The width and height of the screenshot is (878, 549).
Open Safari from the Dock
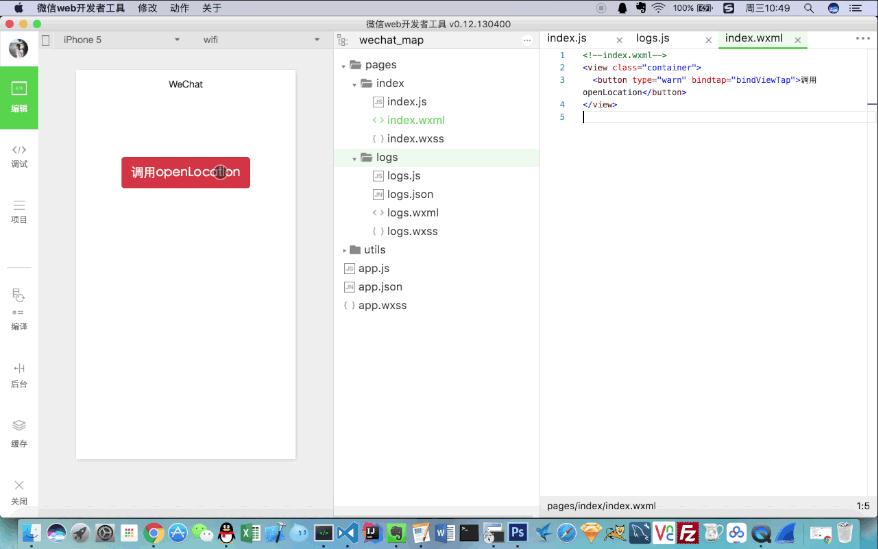pos(567,533)
